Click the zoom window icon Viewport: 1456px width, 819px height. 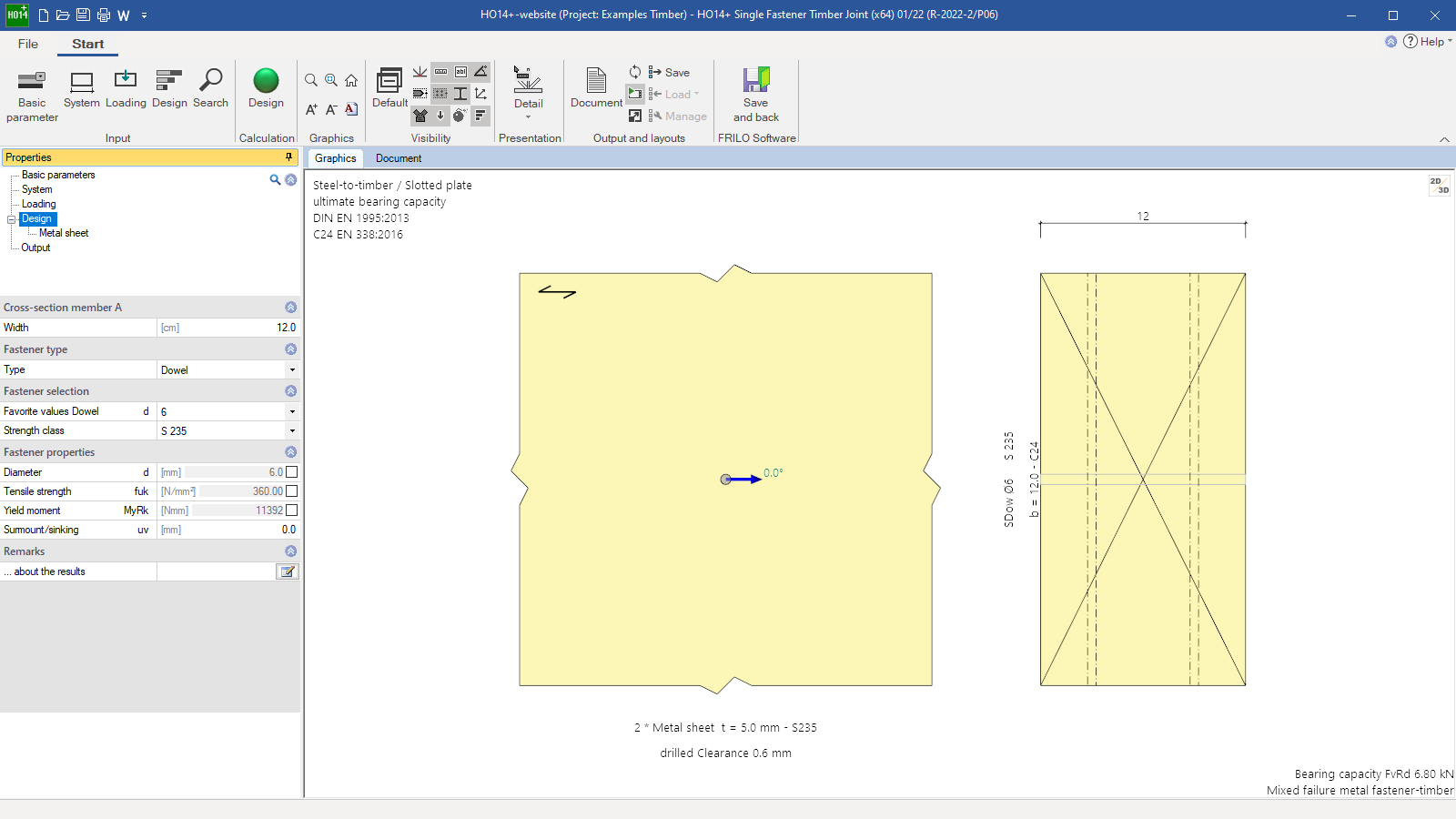click(x=331, y=80)
